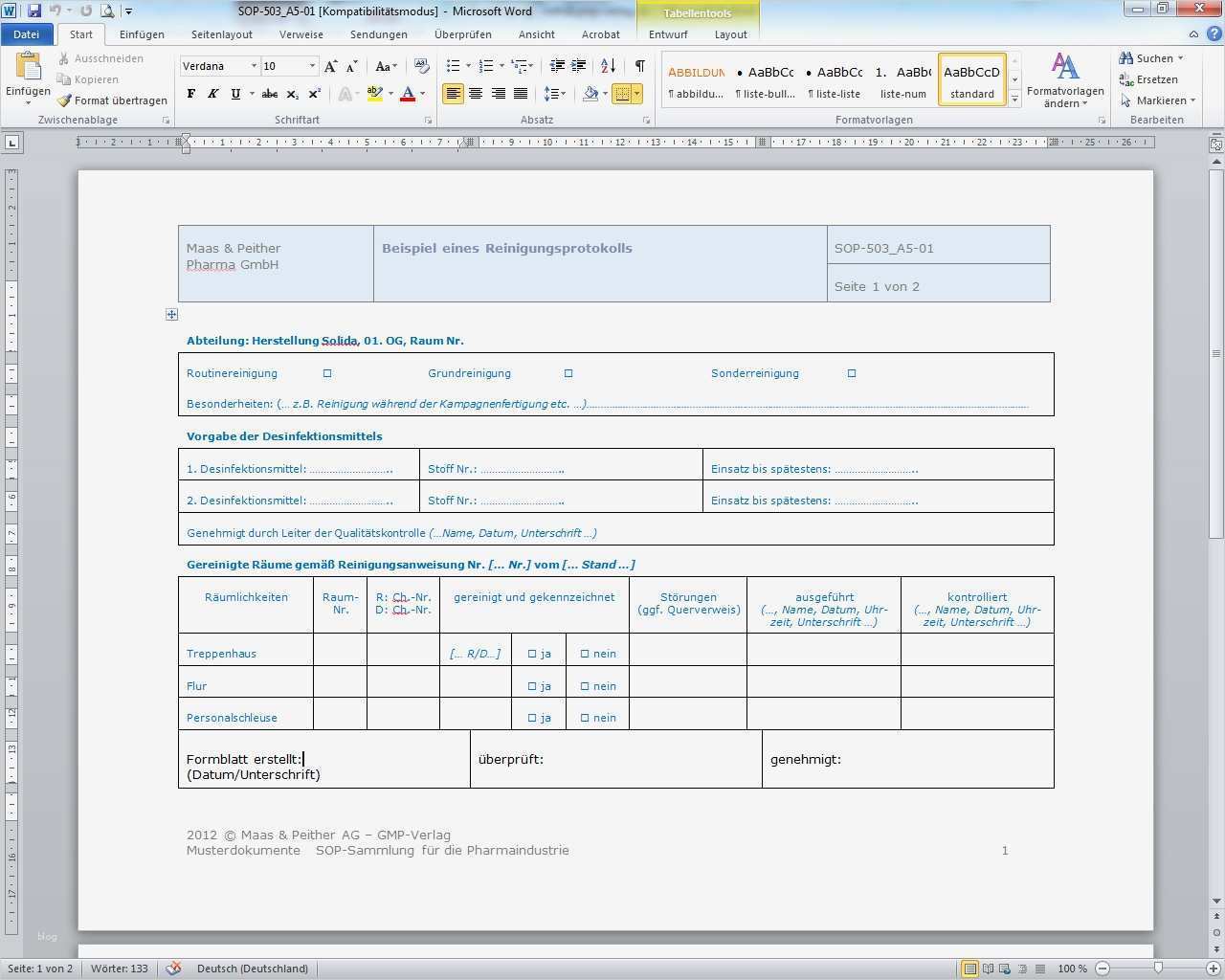Tick the ja checkbox in Treppenhaus row
The height and width of the screenshot is (980, 1225).
(x=532, y=655)
